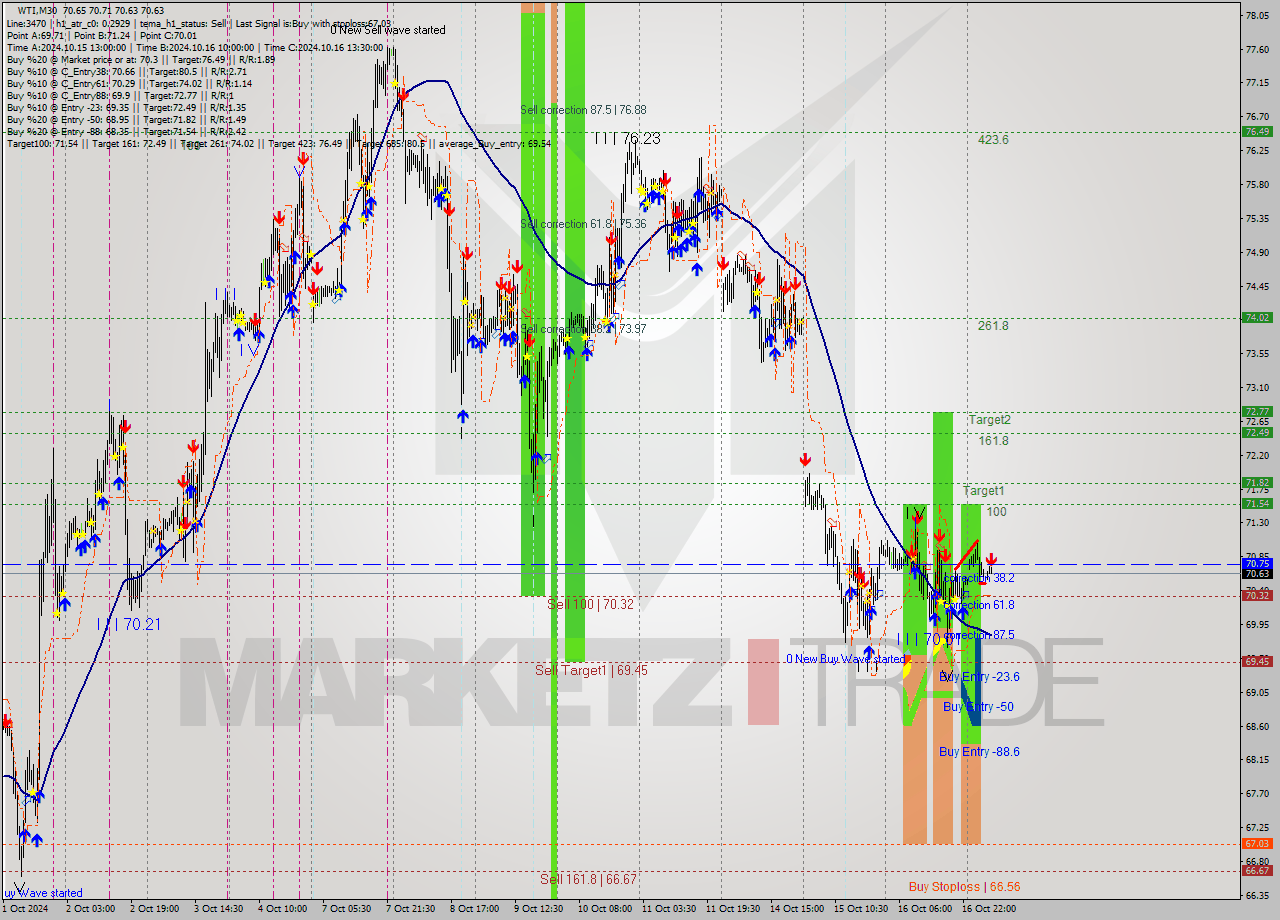Image resolution: width=1280 pixels, height=920 pixels.
Task: Click the 'Buy Entry -23.6' label
Action: click(979, 677)
